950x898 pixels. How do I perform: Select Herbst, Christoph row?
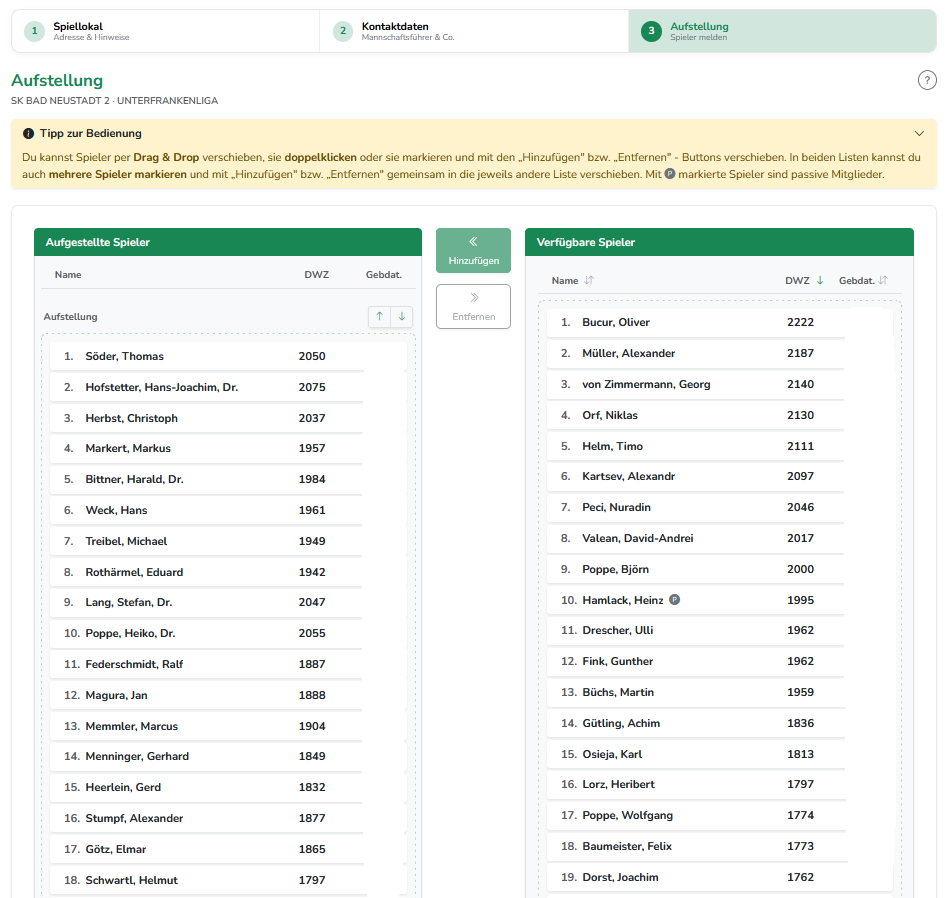click(228, 418)
